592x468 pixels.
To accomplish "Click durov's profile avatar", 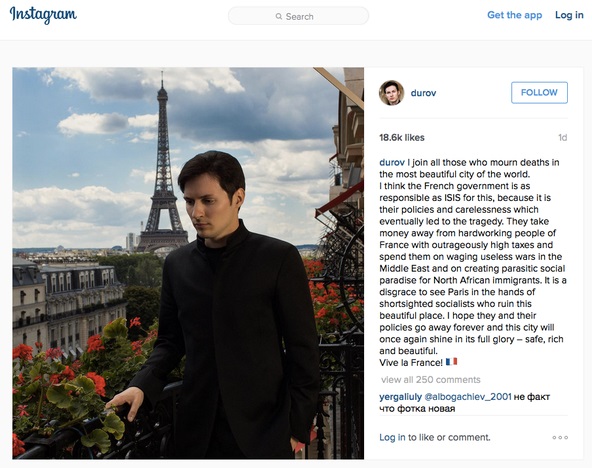I will tap(391, 93).
